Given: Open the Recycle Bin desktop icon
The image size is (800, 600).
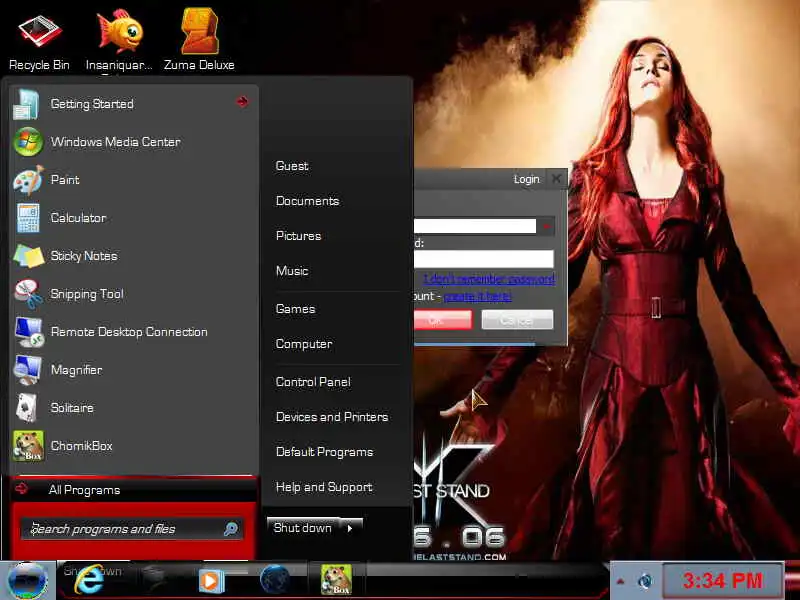Looking at the screenshot, I should (x=39, y=42).
